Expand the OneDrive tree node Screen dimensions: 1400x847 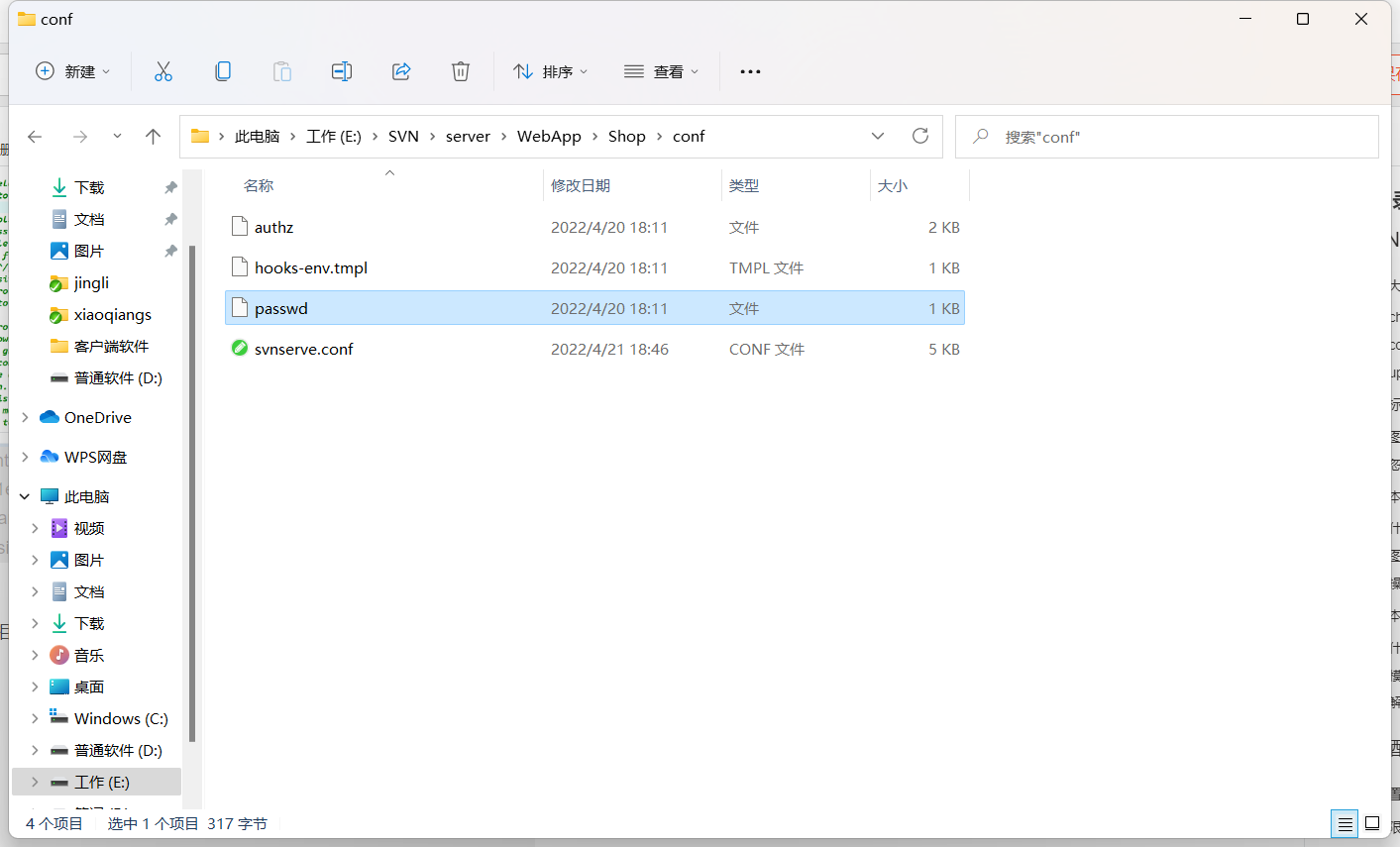pyautogui.click(x=25, y=417)
